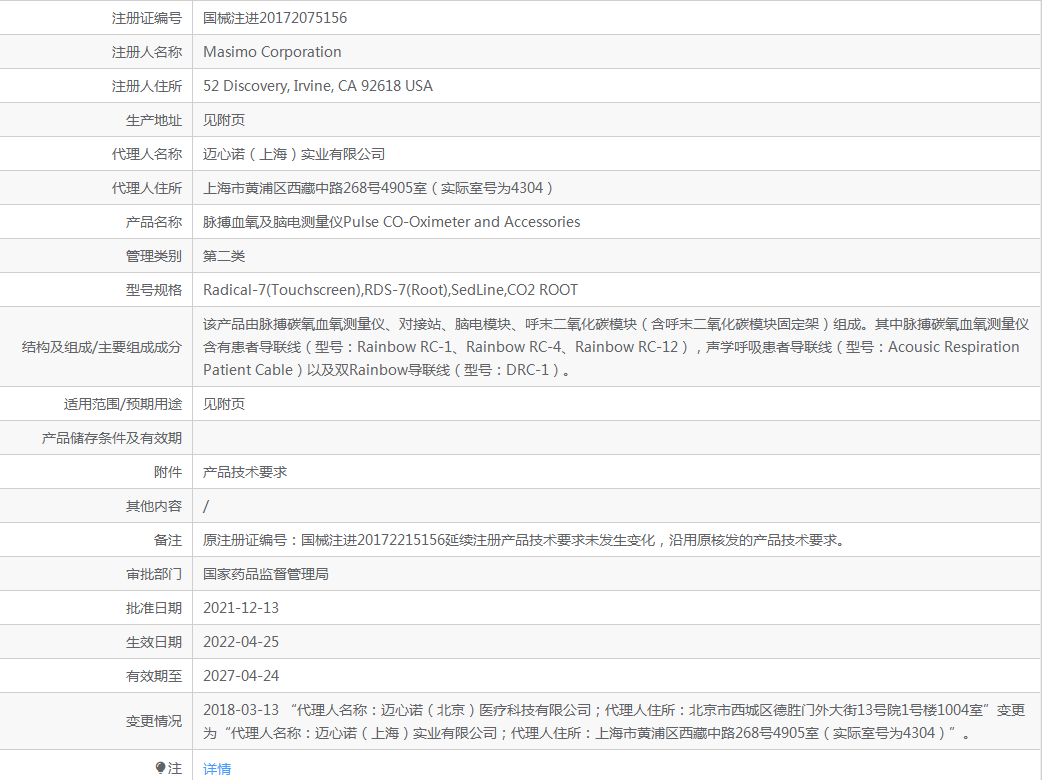Click the 有效期至 label
This screenshot has height=780, width=1043.
click(x=154, y=676)
